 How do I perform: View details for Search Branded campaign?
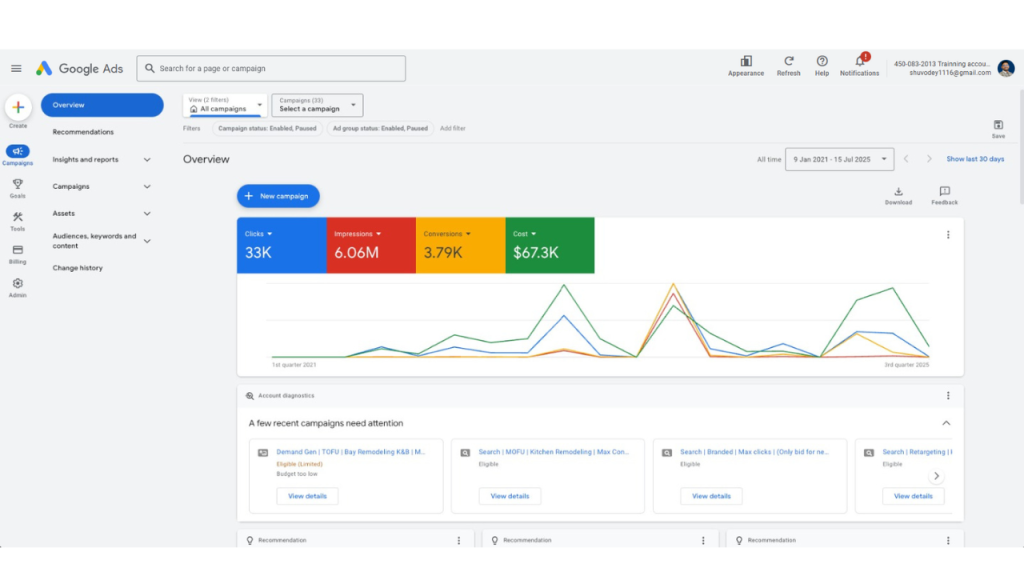pyautogui.click(x=711, y=496)
